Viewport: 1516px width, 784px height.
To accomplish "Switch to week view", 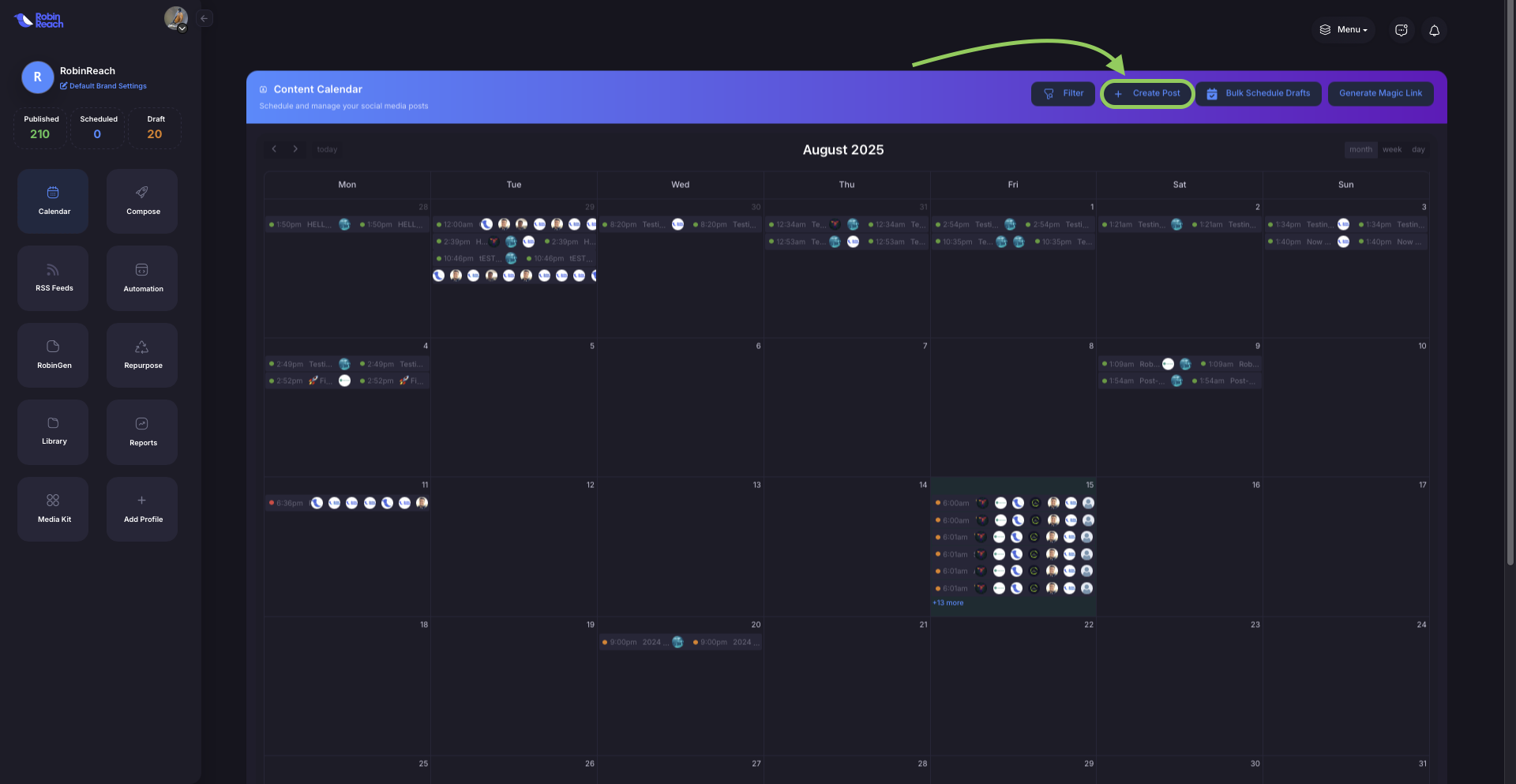I will point(1392,149).
